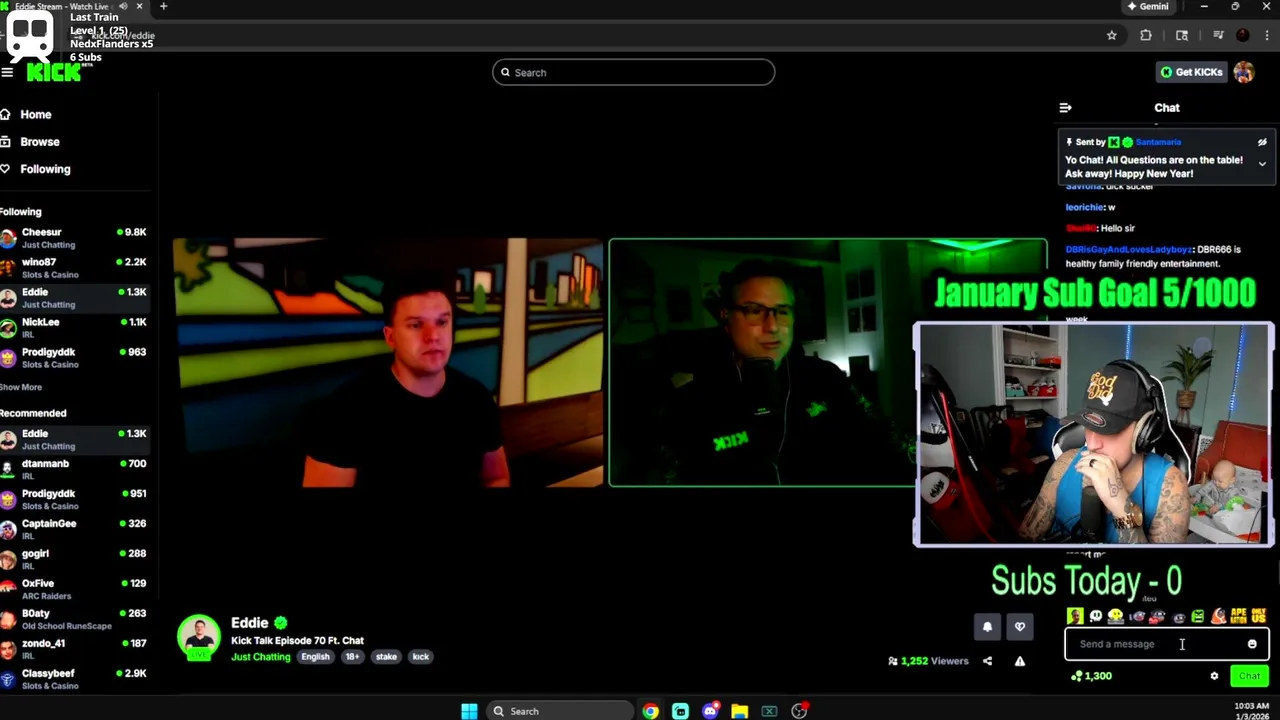Bookmark page with star icon
This screenshot has height=720, width=1280.
1111,35
